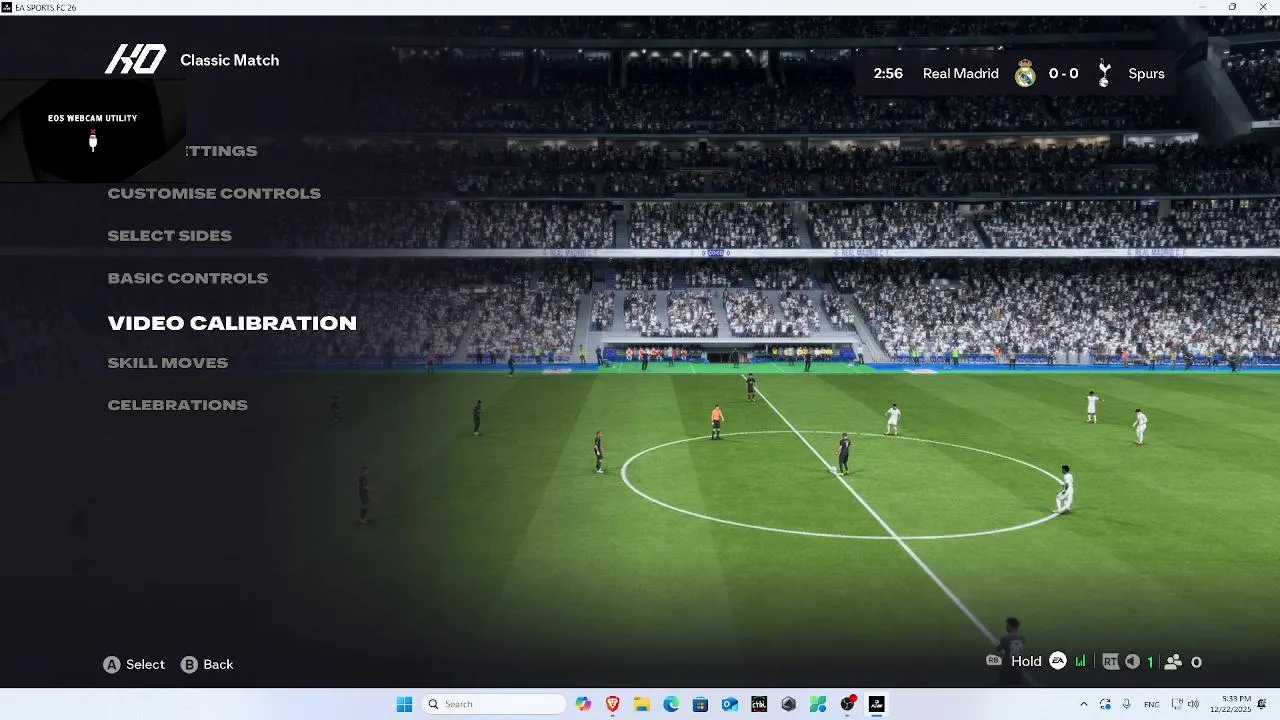The width and height of the screenshot is (1280, 720).
Task: Click the EOS Webcam Utility overlay
Action: pos(92,131)
